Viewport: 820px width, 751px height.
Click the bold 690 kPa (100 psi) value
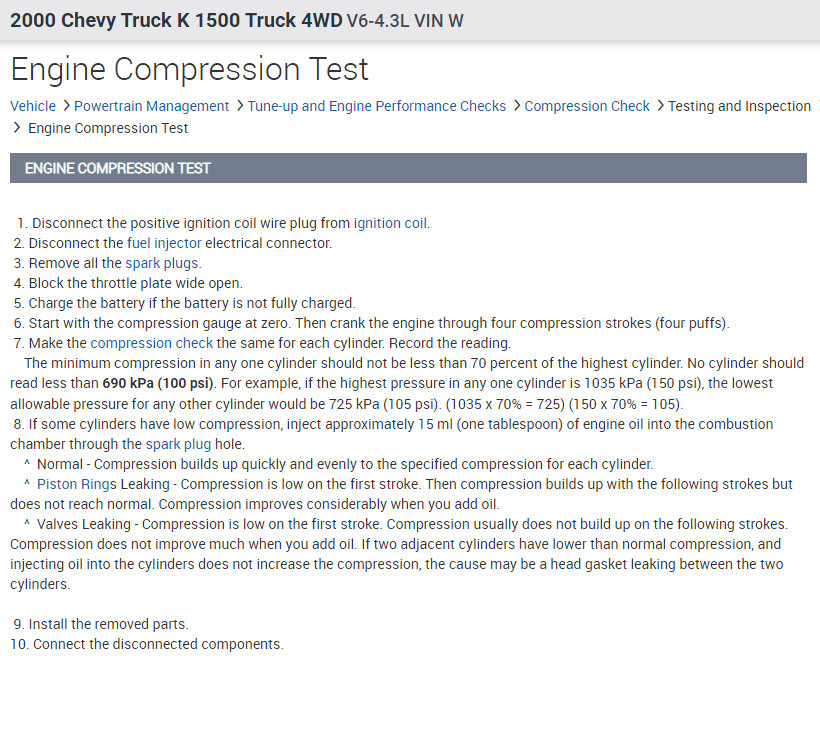158,383
